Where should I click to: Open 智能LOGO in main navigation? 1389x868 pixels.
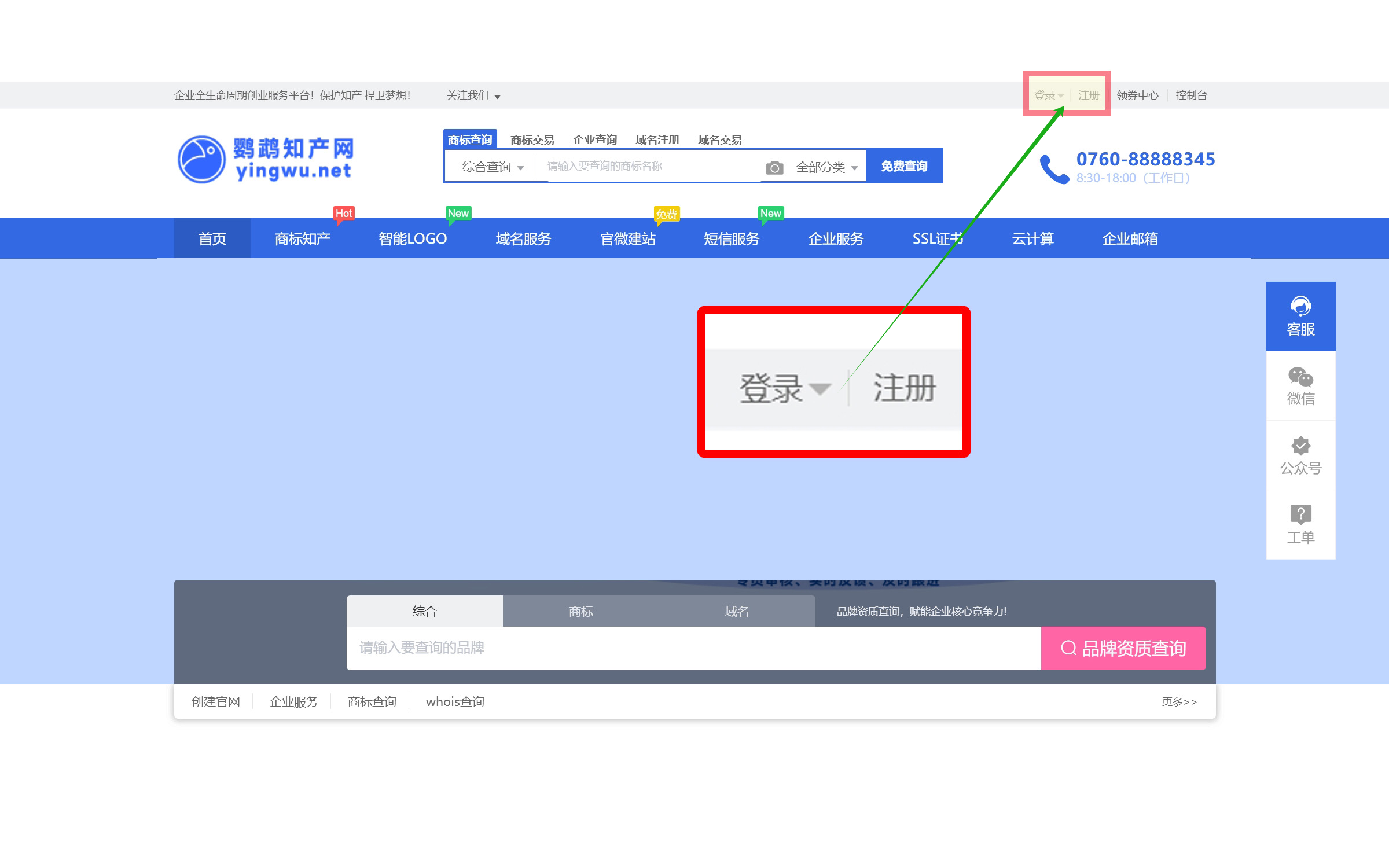click(413, 238)
